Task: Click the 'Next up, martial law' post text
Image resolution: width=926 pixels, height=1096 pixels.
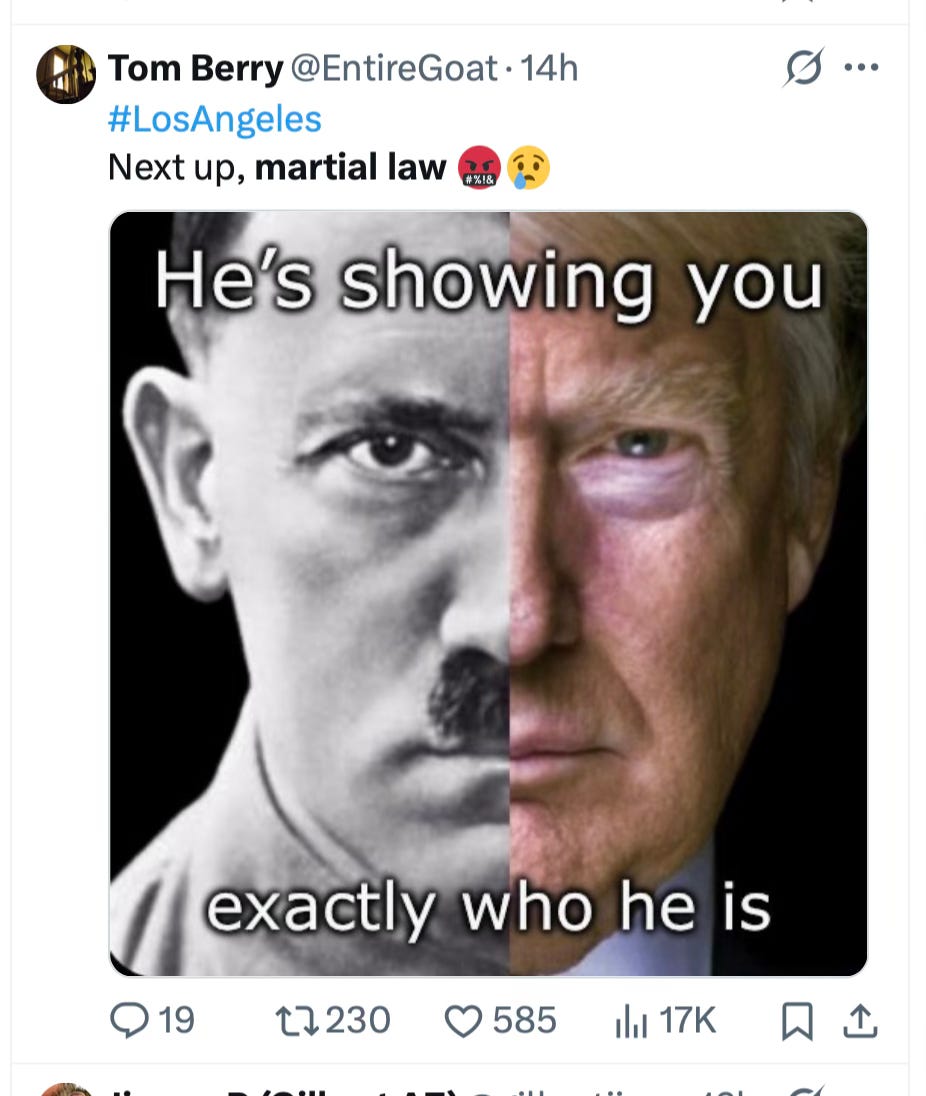Action: tap(277, 168)
